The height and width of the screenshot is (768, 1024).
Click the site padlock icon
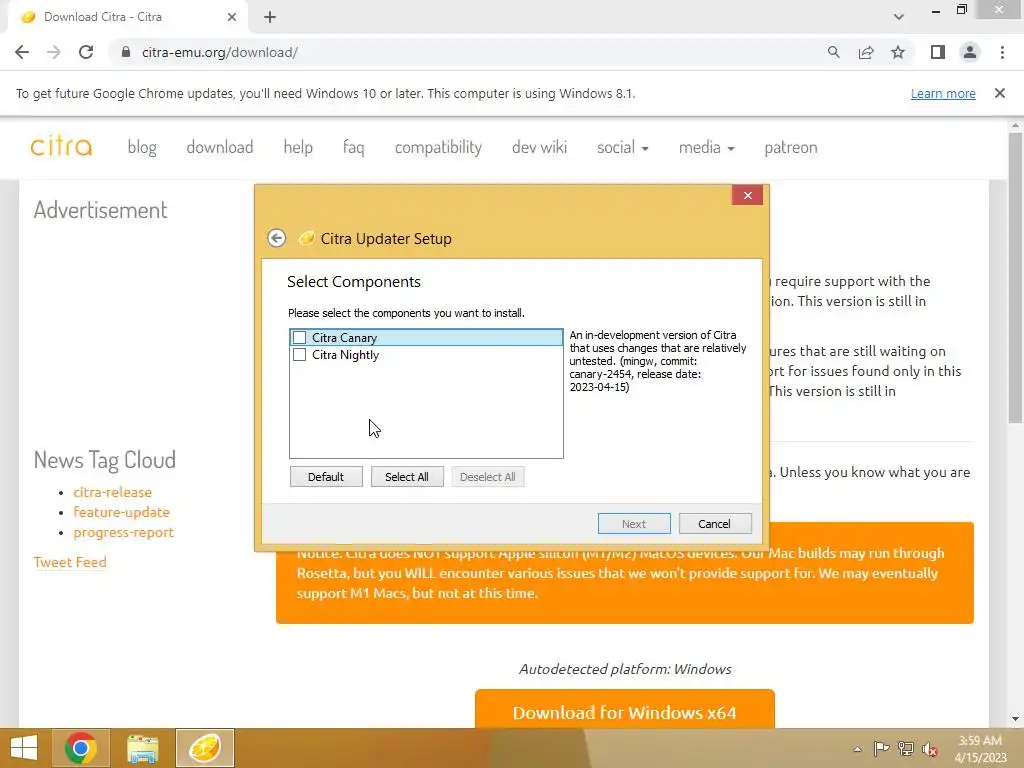pyautogui.click(x=126, y=52)
